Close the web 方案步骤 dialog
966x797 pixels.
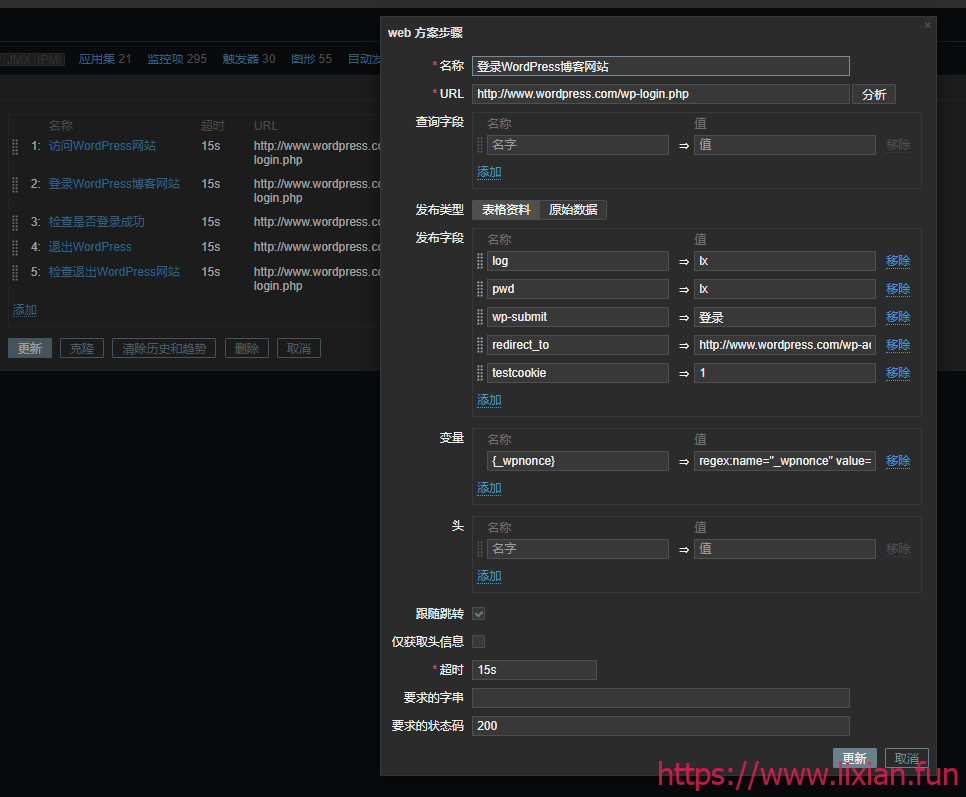click(927, 25)
